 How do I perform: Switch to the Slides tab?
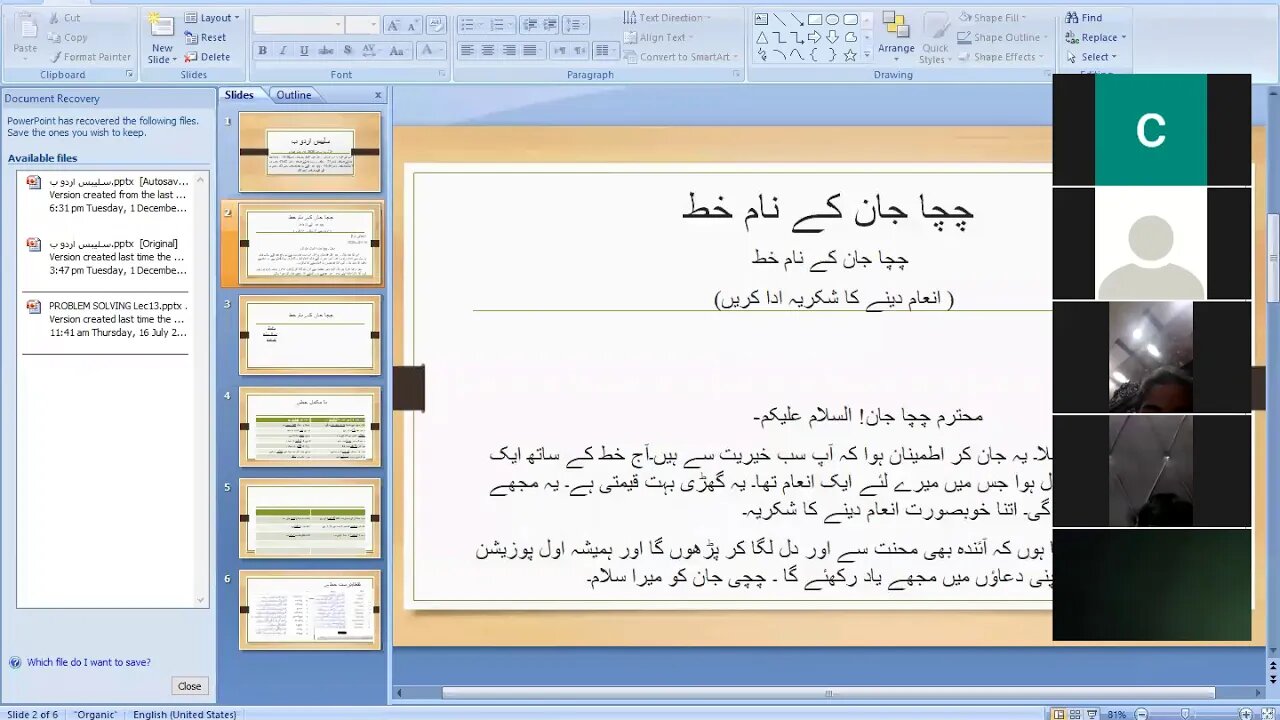pyautogui.click(x=239, y=95)
